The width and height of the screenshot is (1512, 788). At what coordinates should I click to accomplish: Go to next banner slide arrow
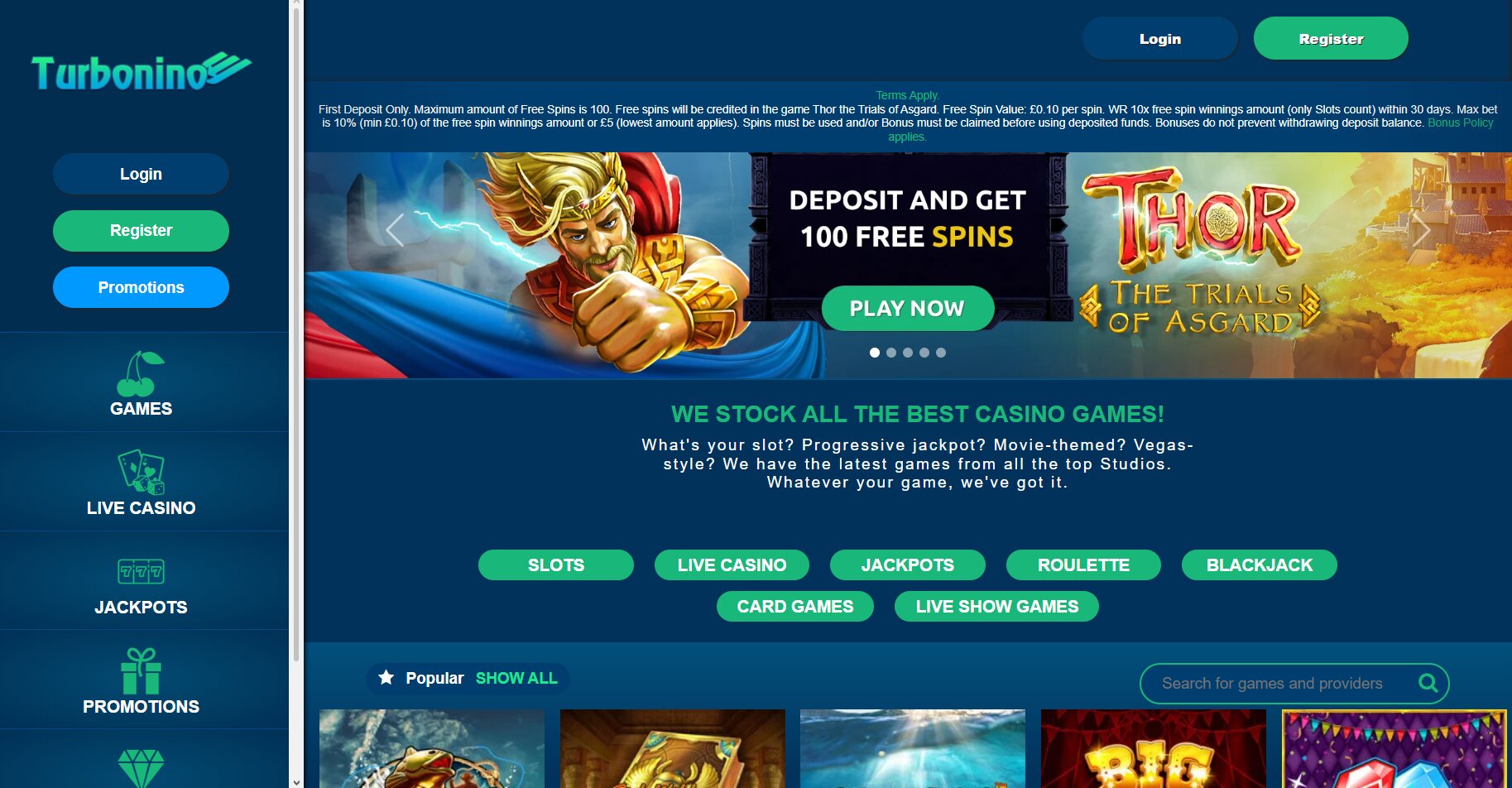tap(1421, 230)
